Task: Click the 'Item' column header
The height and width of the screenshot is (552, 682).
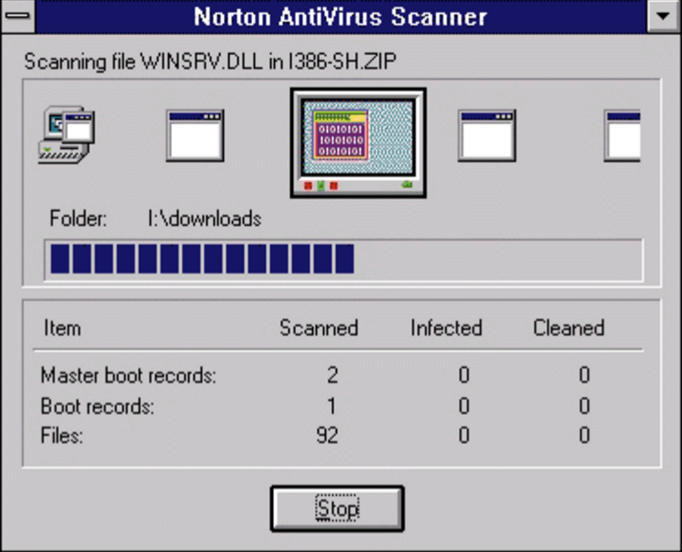Action: (62, 328)
